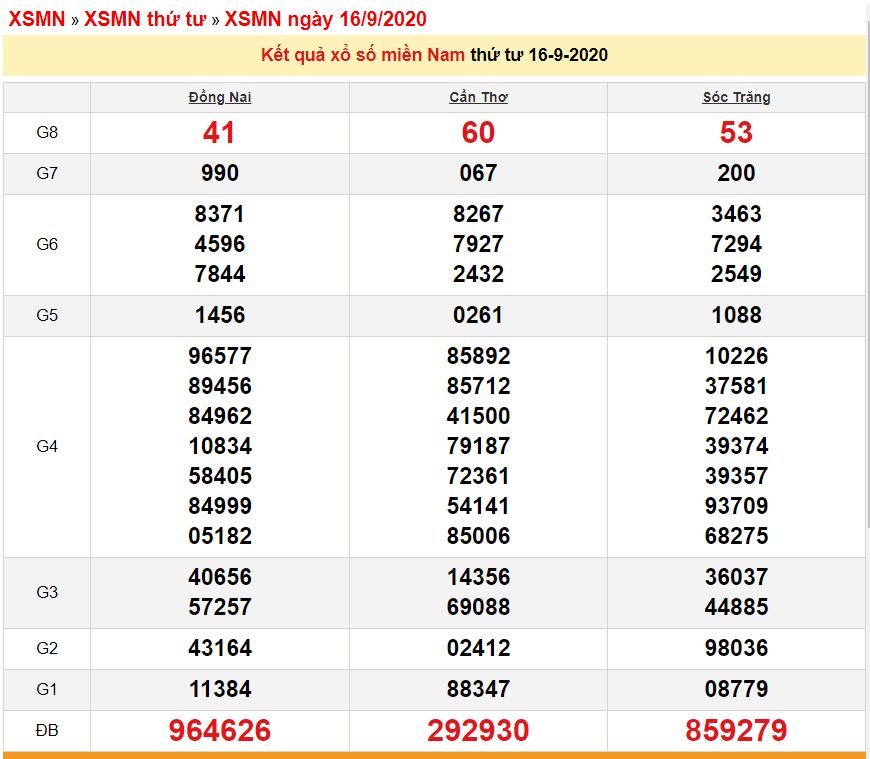
Task: Click G5 result 0261
Action: point(478,315)
